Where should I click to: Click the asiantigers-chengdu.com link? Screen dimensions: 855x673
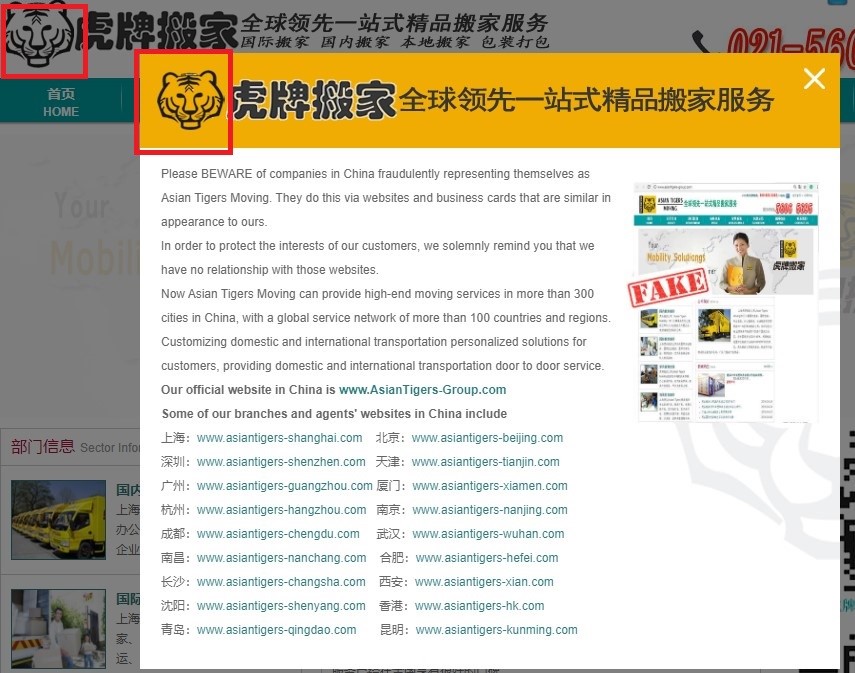pyautogui.click(x=278, y=534)
